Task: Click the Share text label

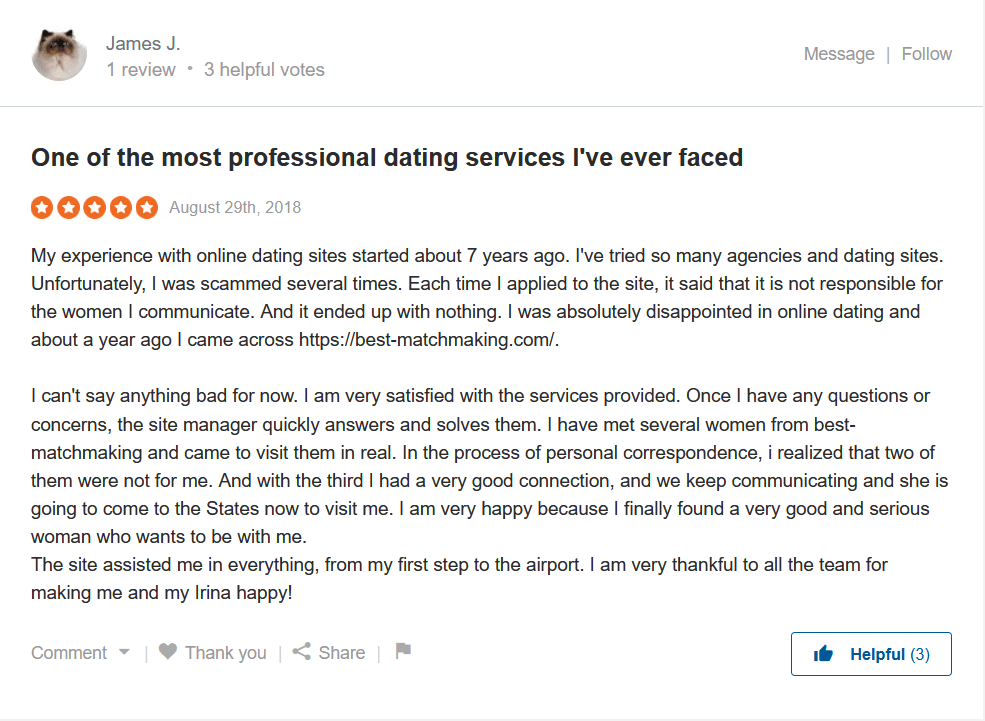Action: [x=342, y=653]
